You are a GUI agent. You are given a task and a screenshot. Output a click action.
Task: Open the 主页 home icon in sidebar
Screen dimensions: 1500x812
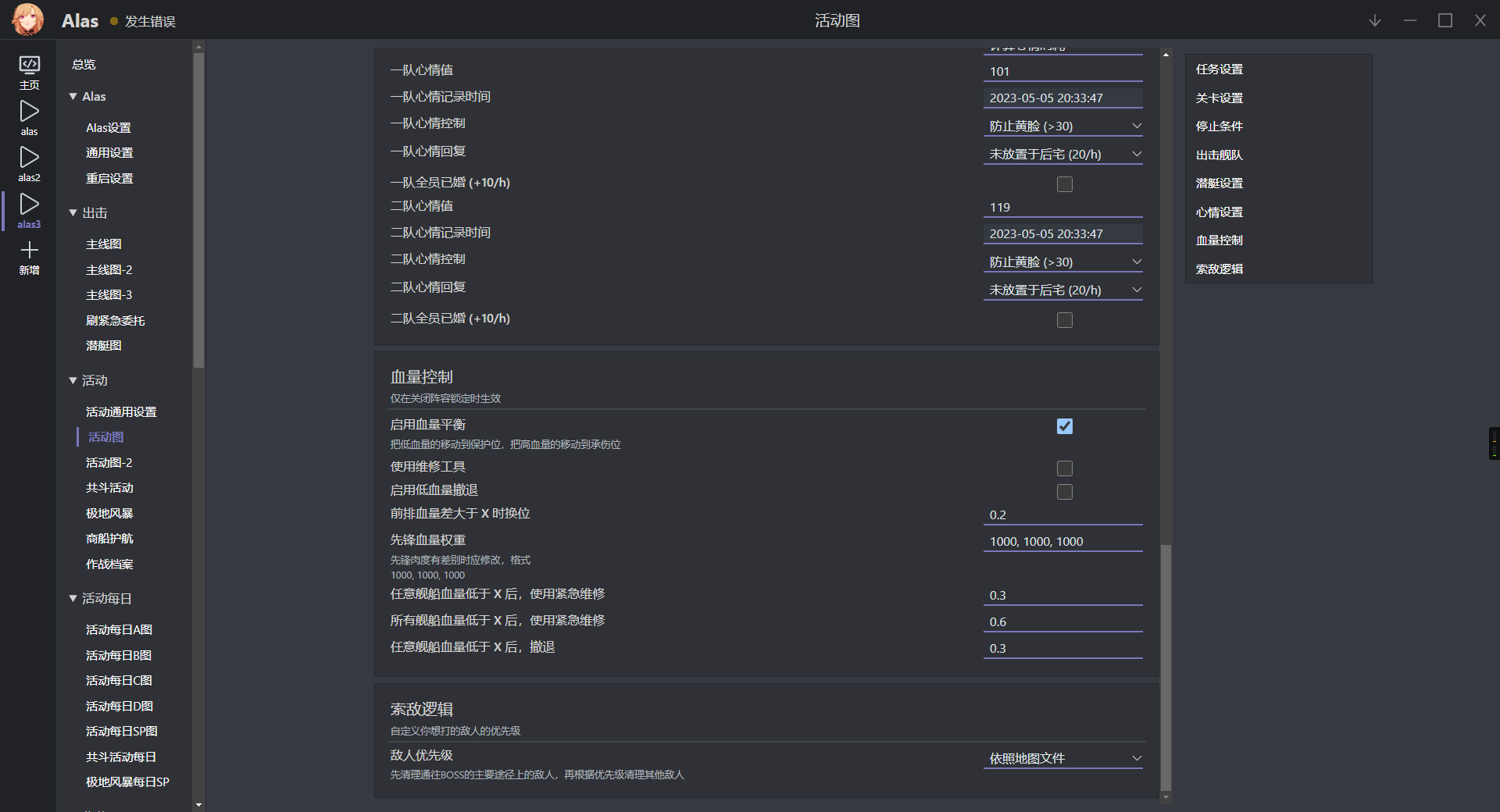pyautogui.click(x=29, y=64)
